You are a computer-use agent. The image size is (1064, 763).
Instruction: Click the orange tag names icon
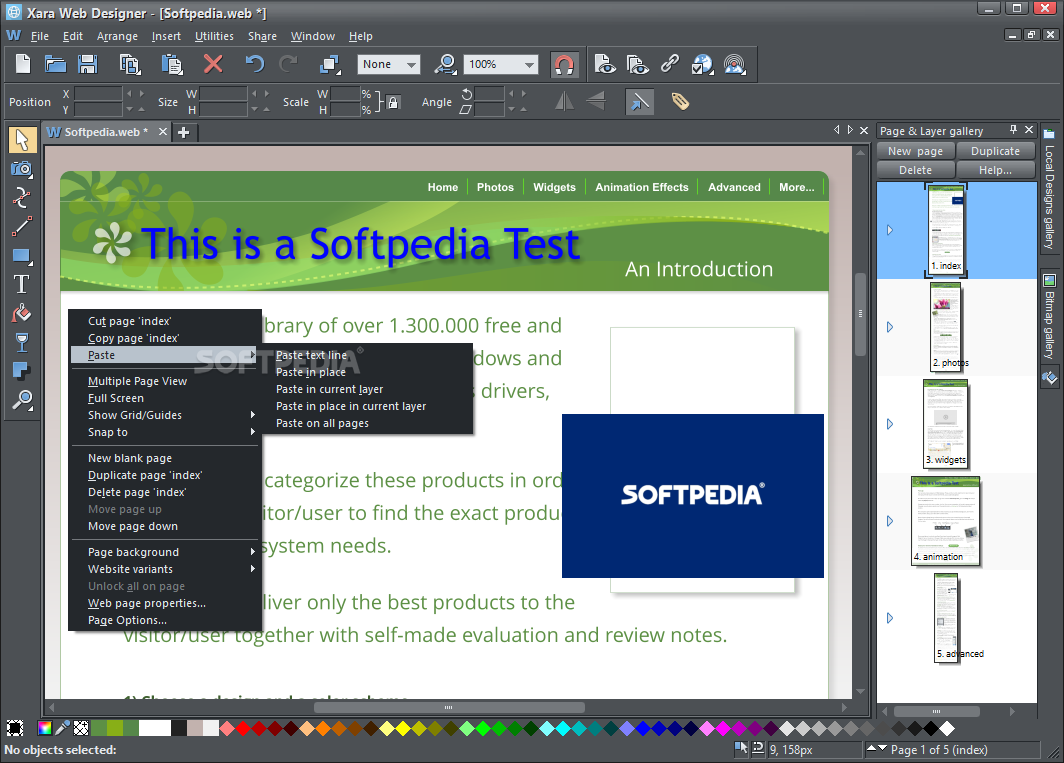pyautogui.click(x=680, y=102)
